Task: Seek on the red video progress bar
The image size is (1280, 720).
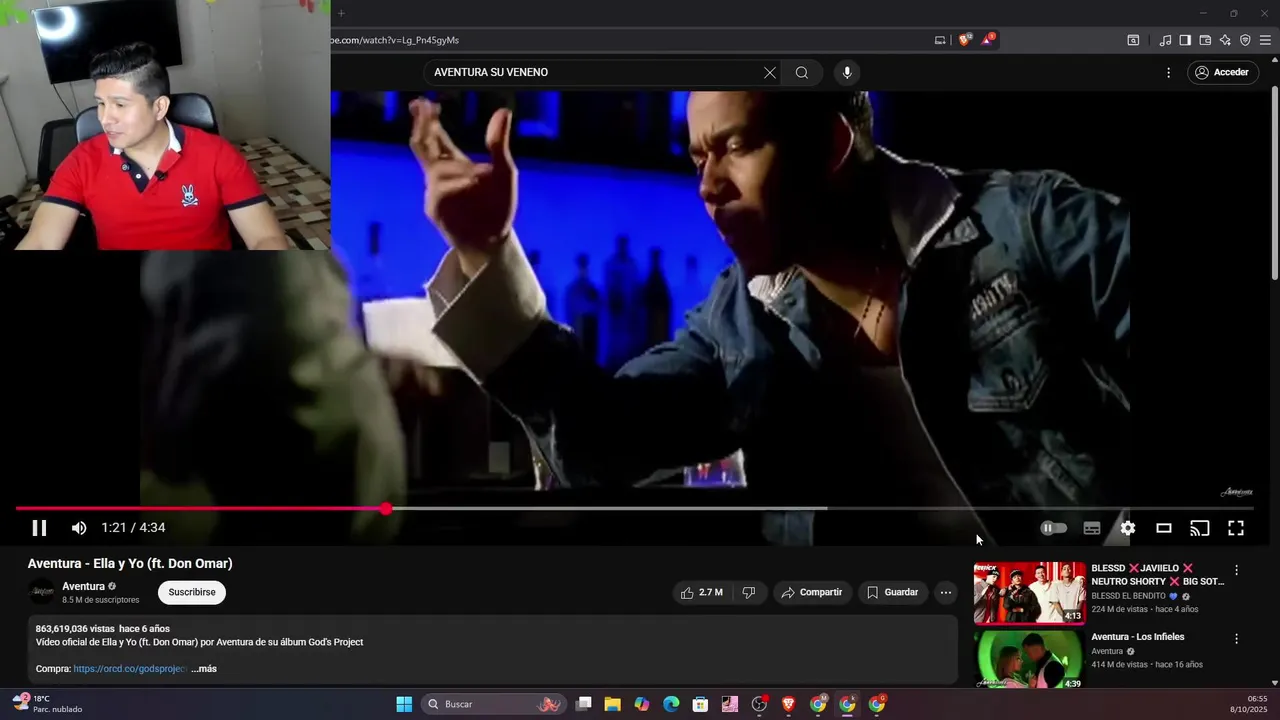Action: coord(200,508)
